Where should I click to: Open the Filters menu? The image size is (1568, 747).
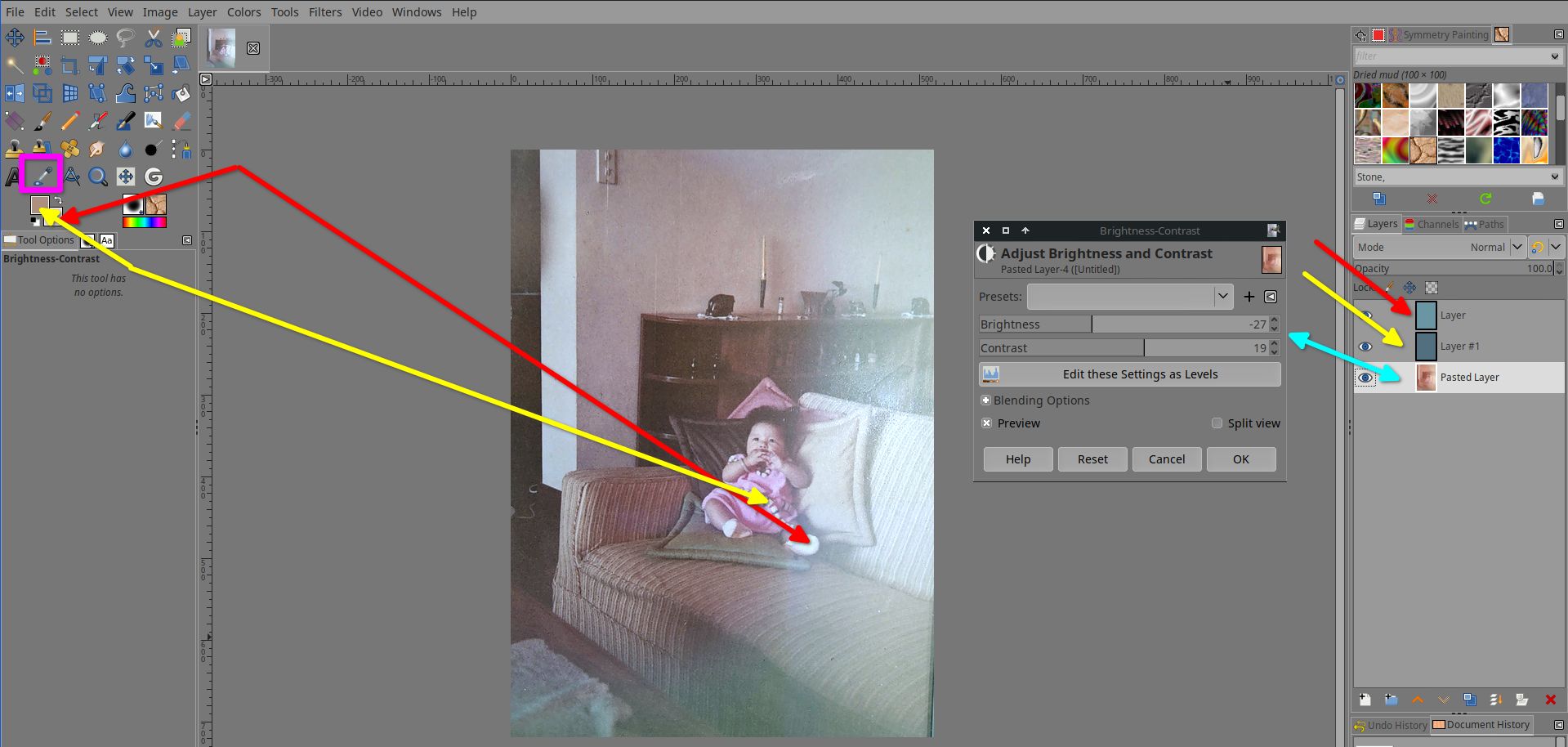(324, 12)
